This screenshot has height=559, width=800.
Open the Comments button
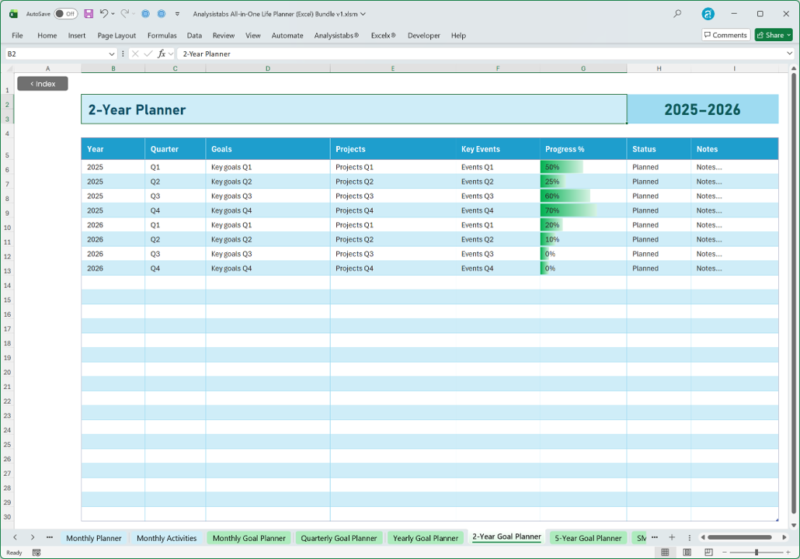725,35
